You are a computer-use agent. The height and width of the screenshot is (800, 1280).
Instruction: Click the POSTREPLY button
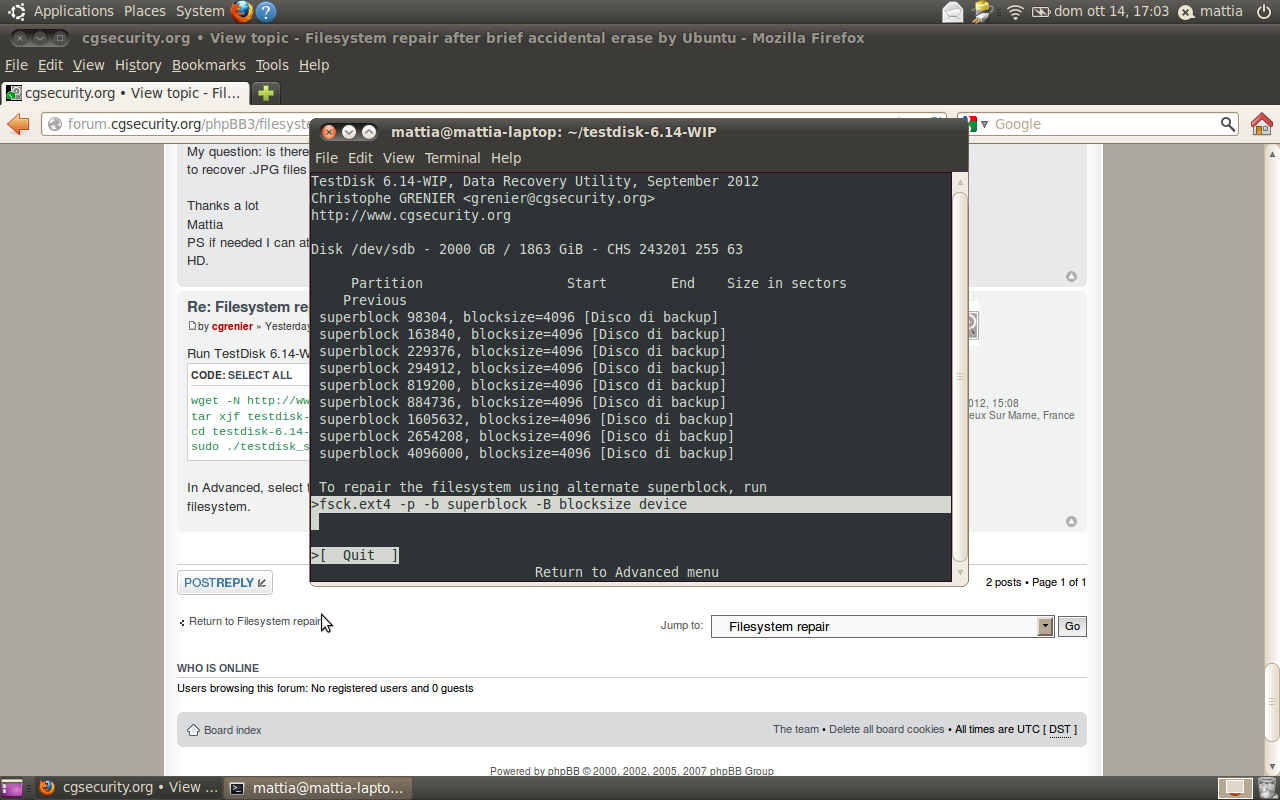tap(225, 582)
